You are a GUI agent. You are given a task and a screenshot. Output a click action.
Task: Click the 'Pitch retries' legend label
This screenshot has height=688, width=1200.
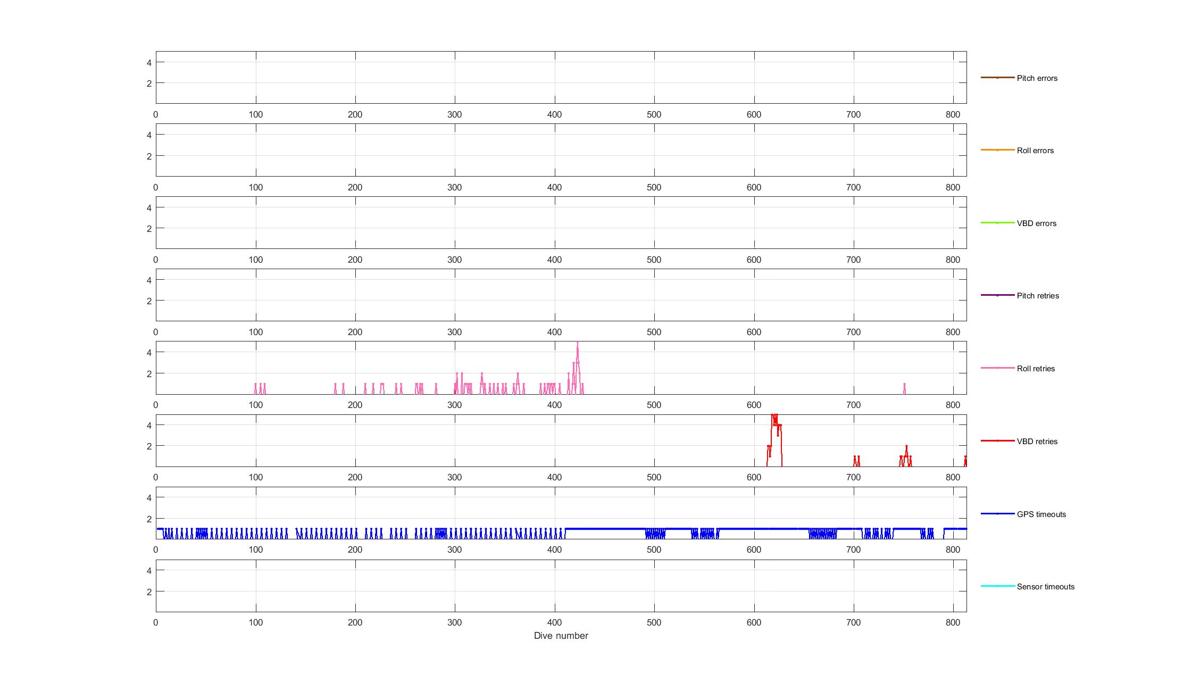click(1038, 296)
